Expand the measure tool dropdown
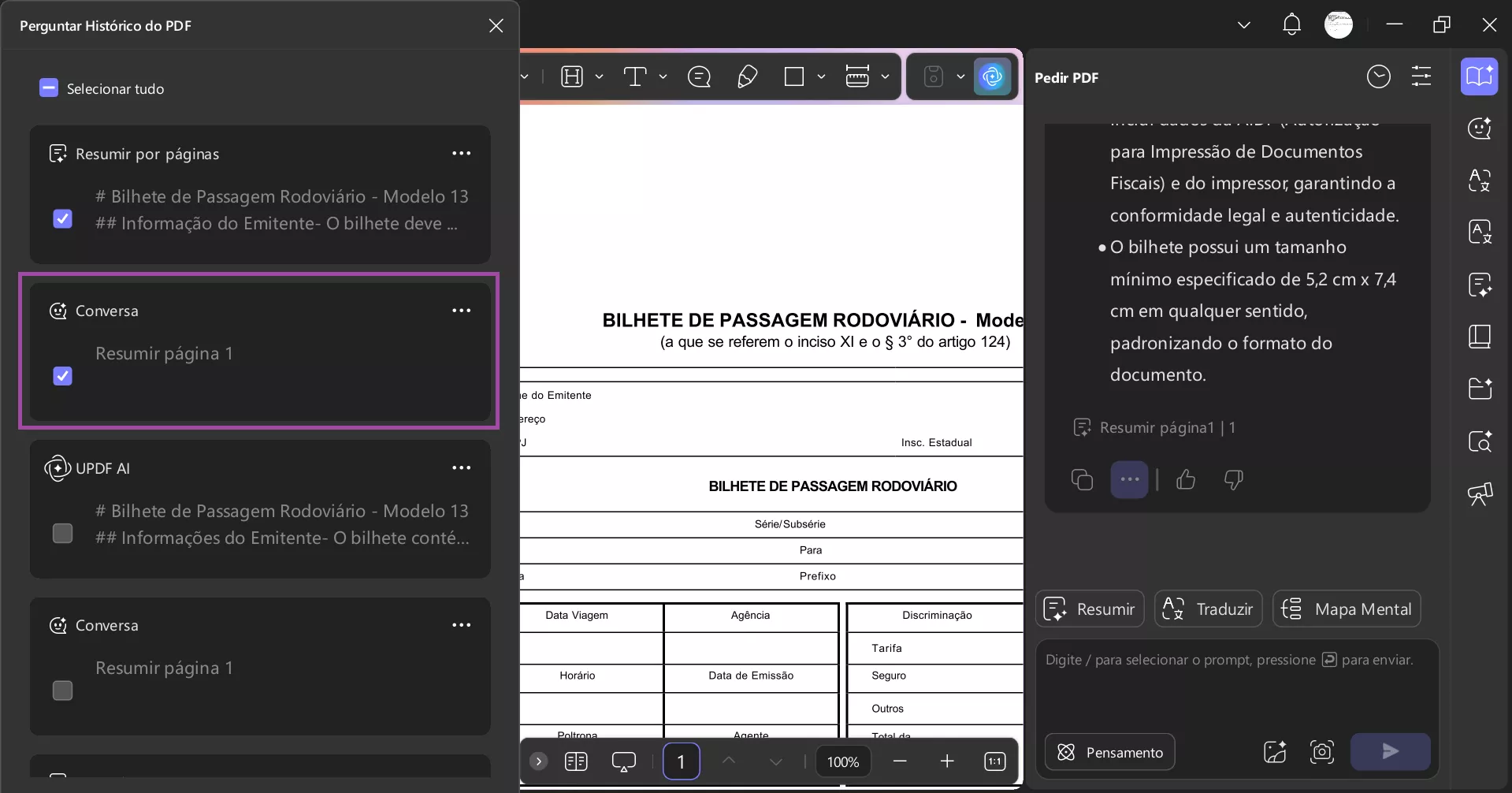1512x793 pixels. (886, 76)
